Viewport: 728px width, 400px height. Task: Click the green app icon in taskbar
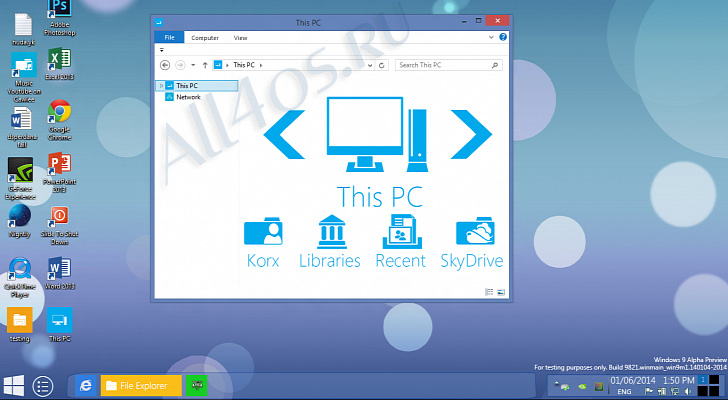pyautogui.click(x=196, y=386)
